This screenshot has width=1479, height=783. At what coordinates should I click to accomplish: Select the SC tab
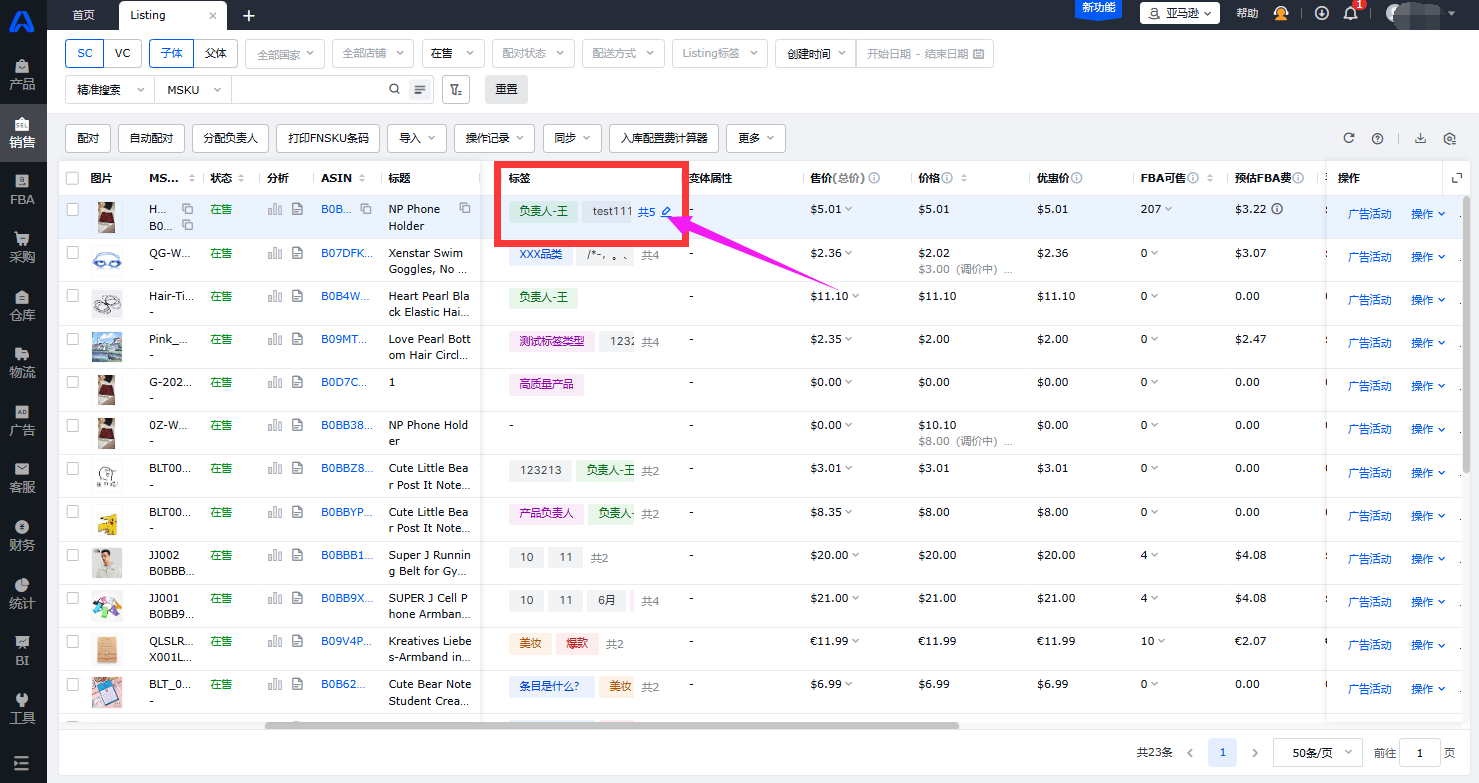[x=85, y=54]
